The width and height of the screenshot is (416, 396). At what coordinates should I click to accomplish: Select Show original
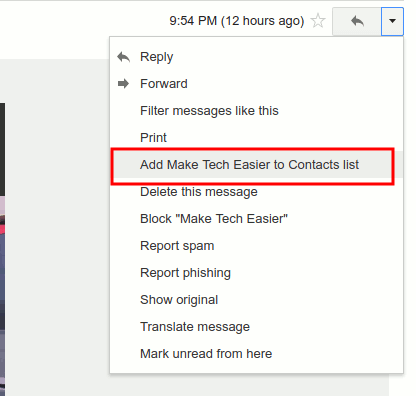click(256, 300)
